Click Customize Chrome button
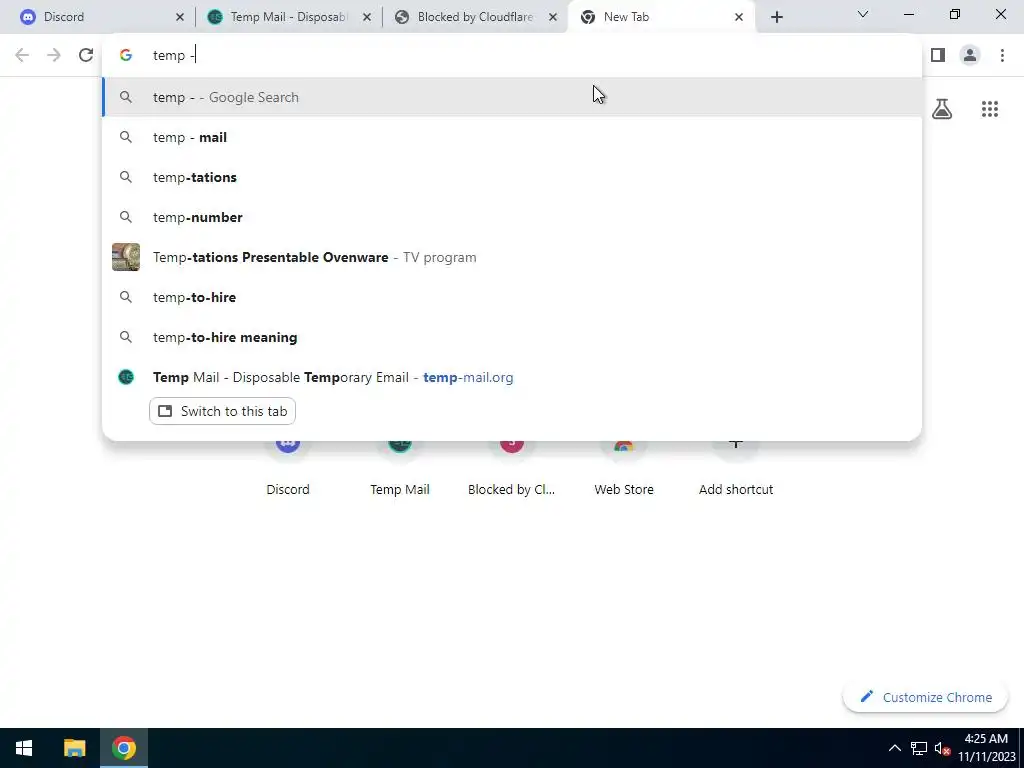This screenshot has height=768, width=1024. click(925, 697)
